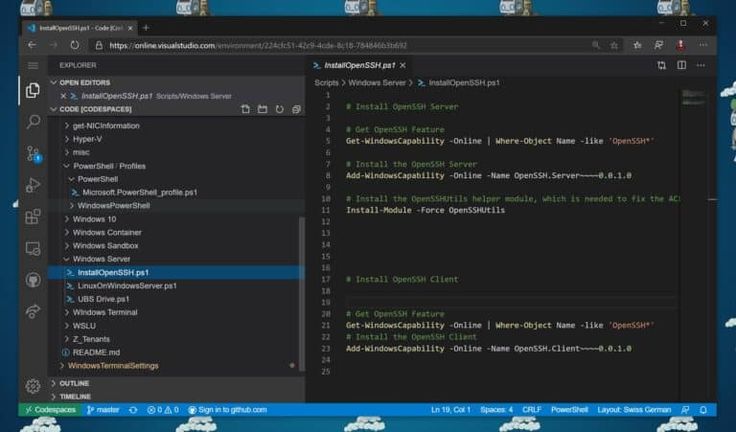736x432 pixels.
Task: Click the explorer vertical scrollbar
Action: click(302, 293)
